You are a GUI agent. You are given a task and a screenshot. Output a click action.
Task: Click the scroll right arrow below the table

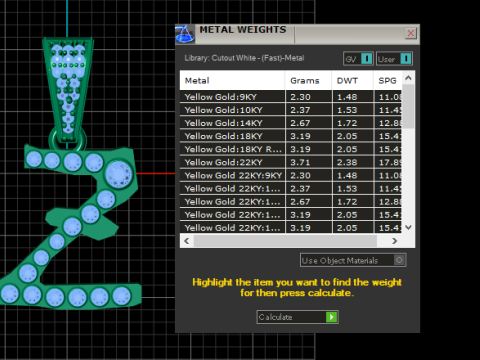tap(395, 241)
